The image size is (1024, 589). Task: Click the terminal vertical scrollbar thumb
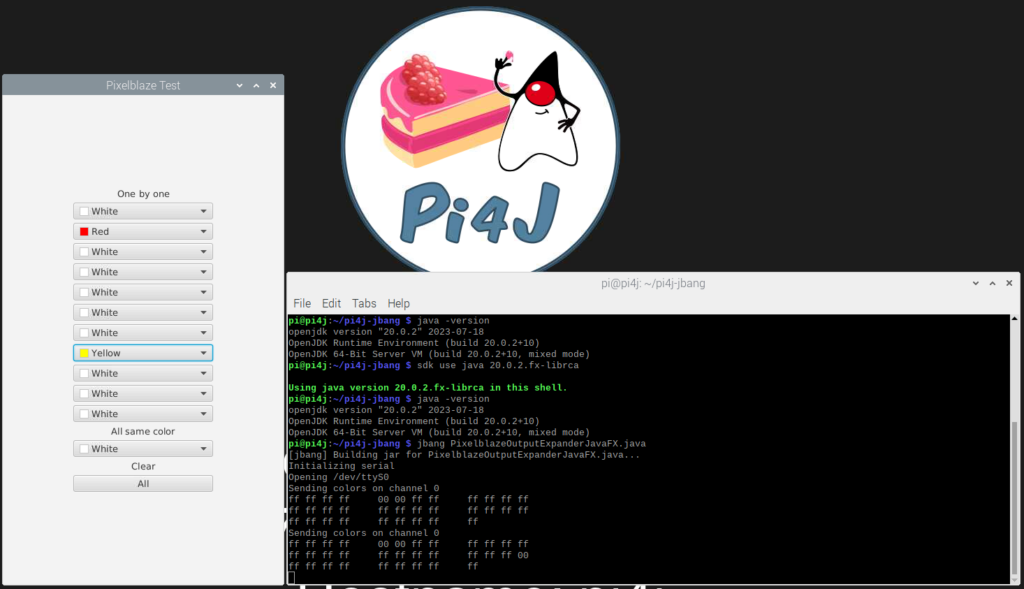click(x=1014, y=498)
